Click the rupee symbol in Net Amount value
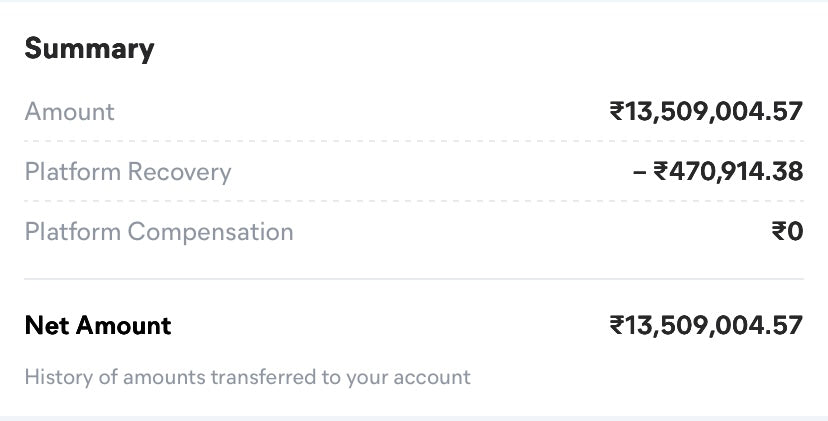This screenshot has width=828, height=421. [x=617, y=325]
